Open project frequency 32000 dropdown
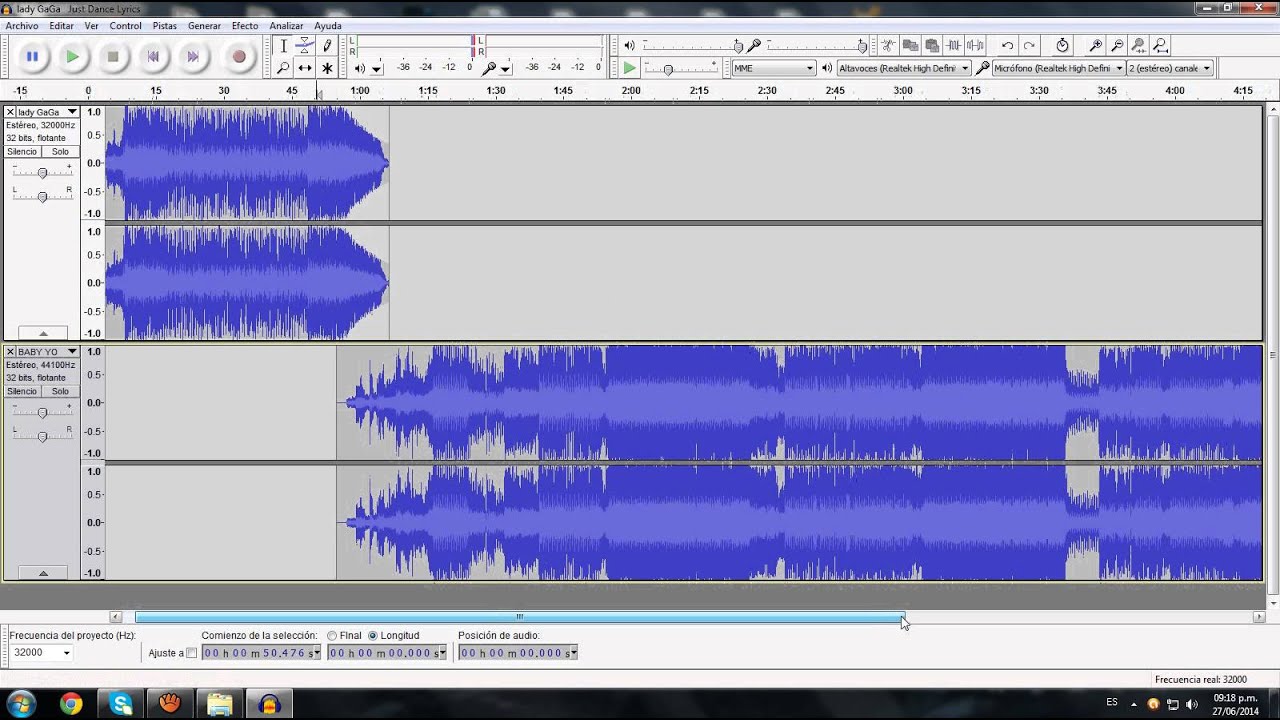 [41, 652]
